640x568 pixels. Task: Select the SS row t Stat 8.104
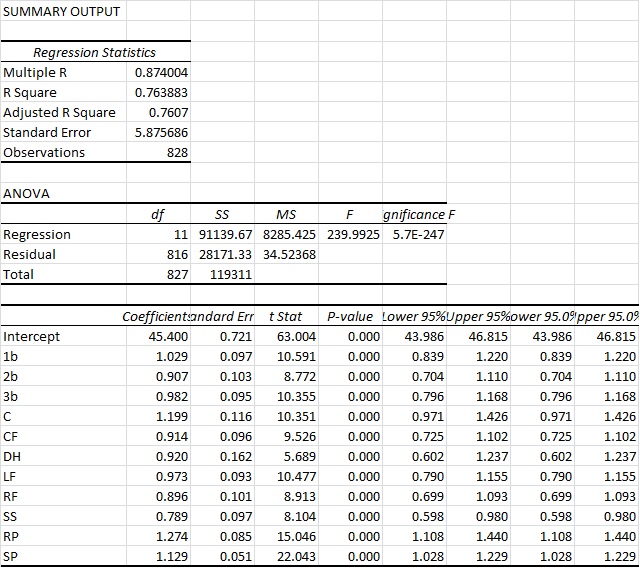[x=300, y=517]
